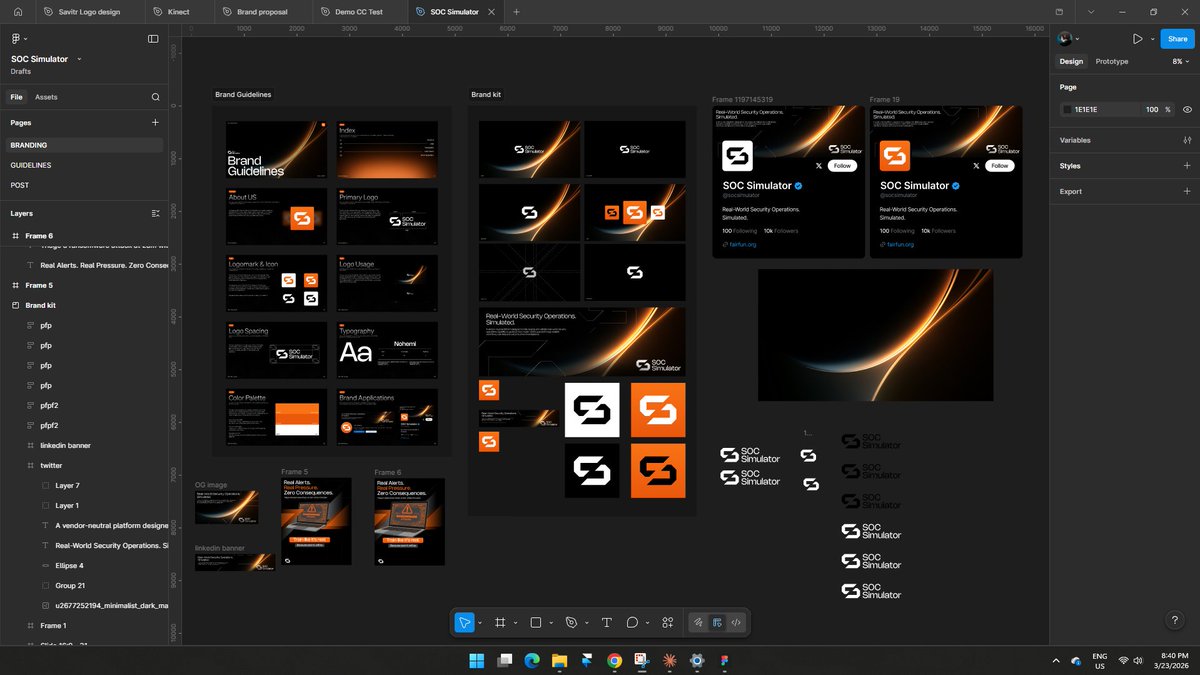Select the linkedin banner layer

pos(84,445)
